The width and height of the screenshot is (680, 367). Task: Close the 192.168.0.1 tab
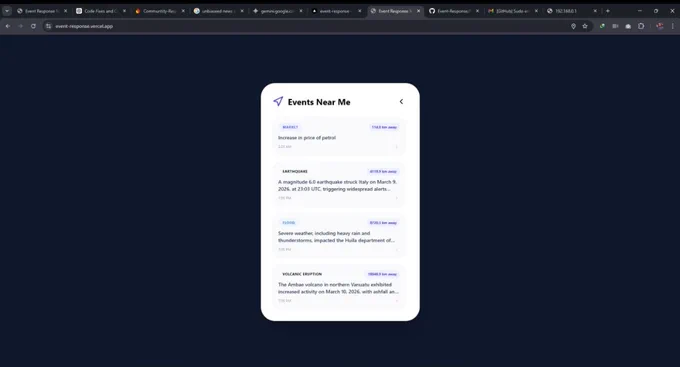595,11
